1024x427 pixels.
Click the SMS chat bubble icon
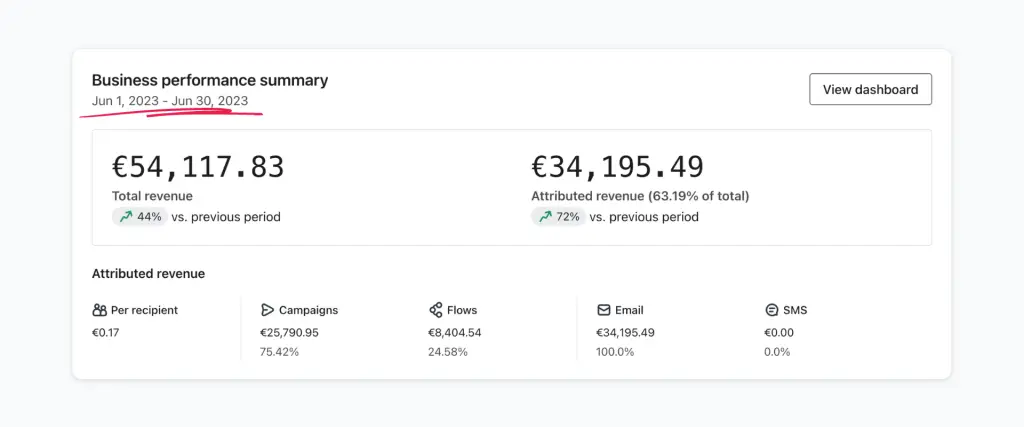click(x=771, y=310)
